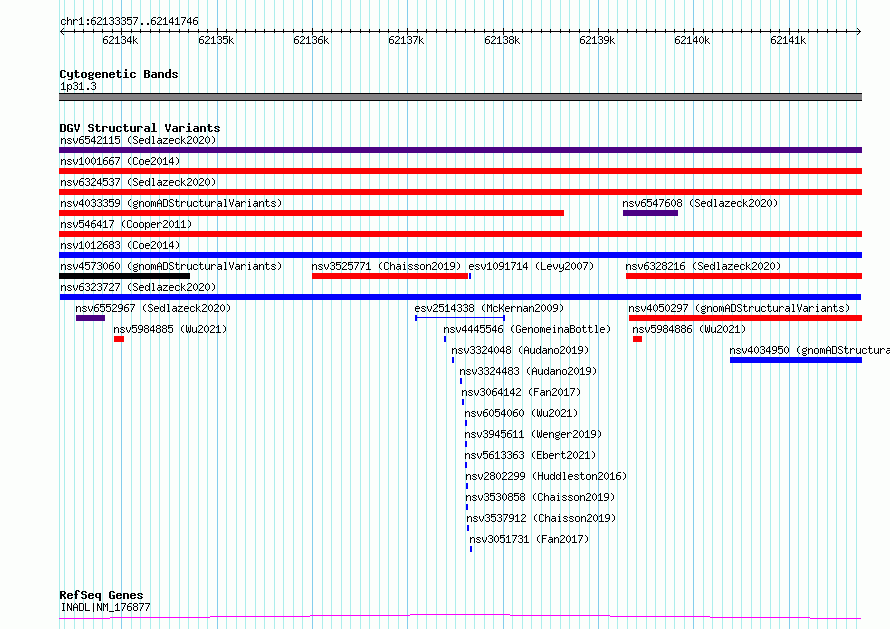Select the black bar for nsv4573060
The width and height of the screenshot is (890, 629).
pyautogui.click(x=124, y=276)
